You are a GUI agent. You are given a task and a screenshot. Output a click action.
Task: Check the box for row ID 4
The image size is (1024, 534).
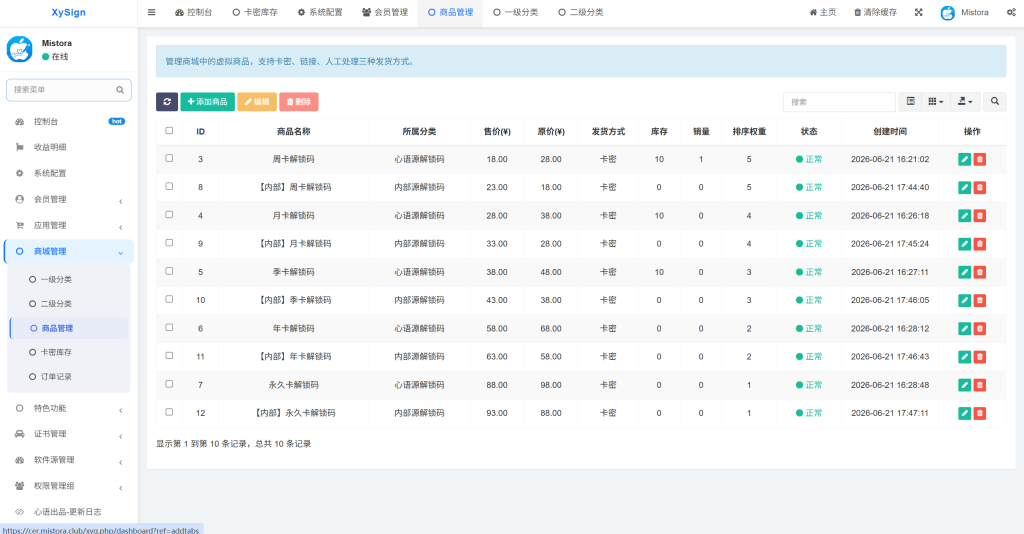coord(169,214)
